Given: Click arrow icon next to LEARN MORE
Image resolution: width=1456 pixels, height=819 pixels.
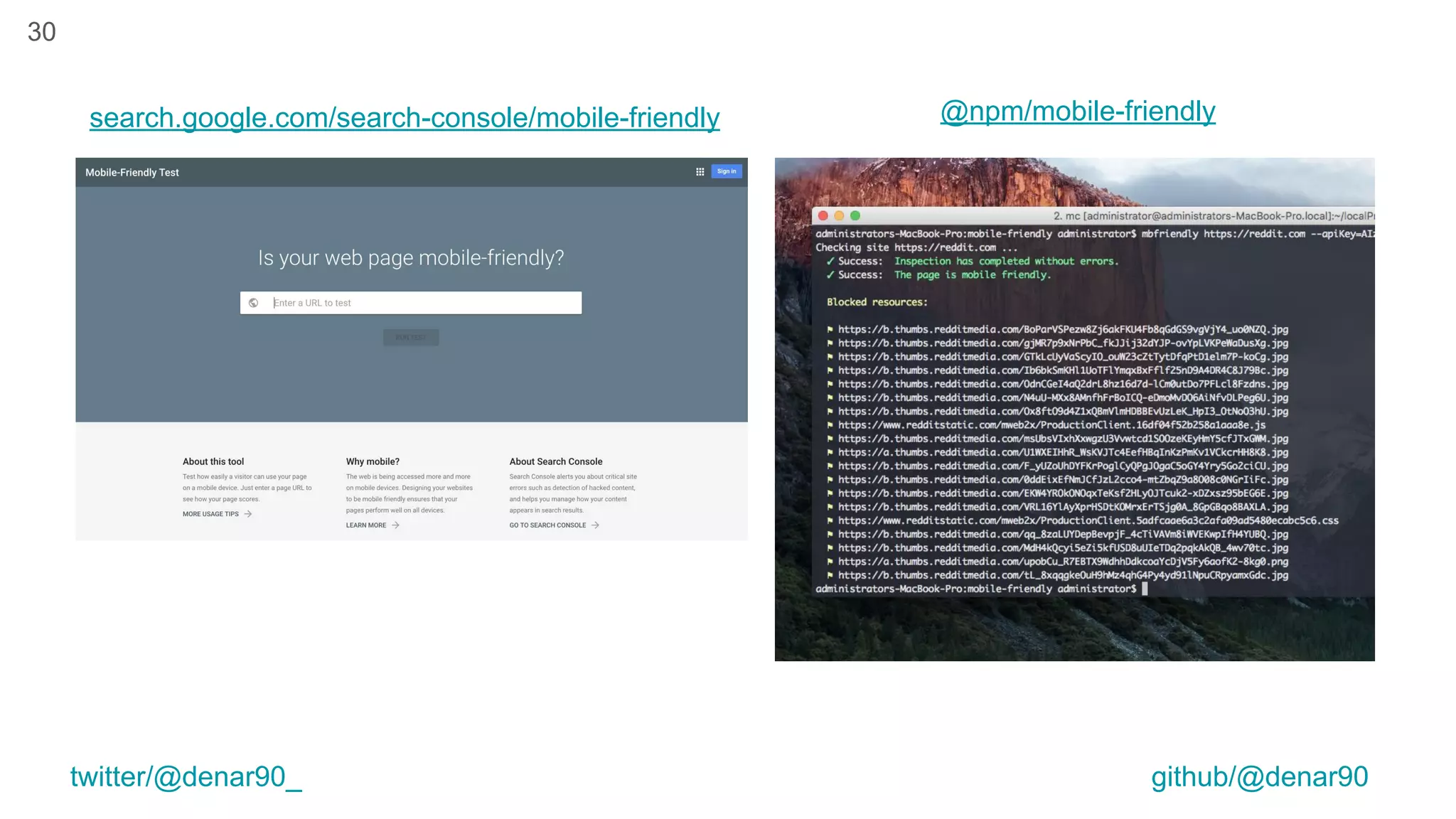Looking at the screenshot, I should 396,525.
